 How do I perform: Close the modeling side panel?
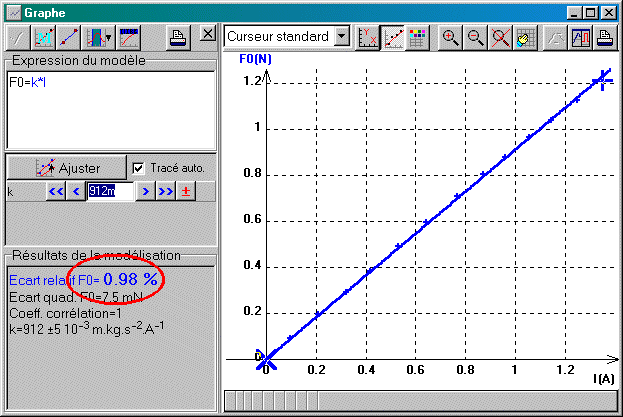pyautogui.click(x=206, y=34)
